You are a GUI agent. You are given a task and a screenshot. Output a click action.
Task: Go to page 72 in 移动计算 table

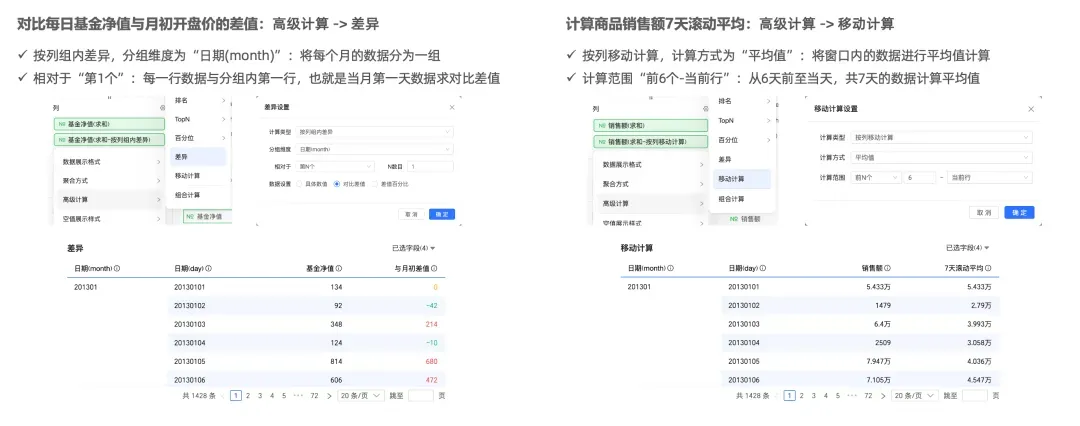(868, 396)
